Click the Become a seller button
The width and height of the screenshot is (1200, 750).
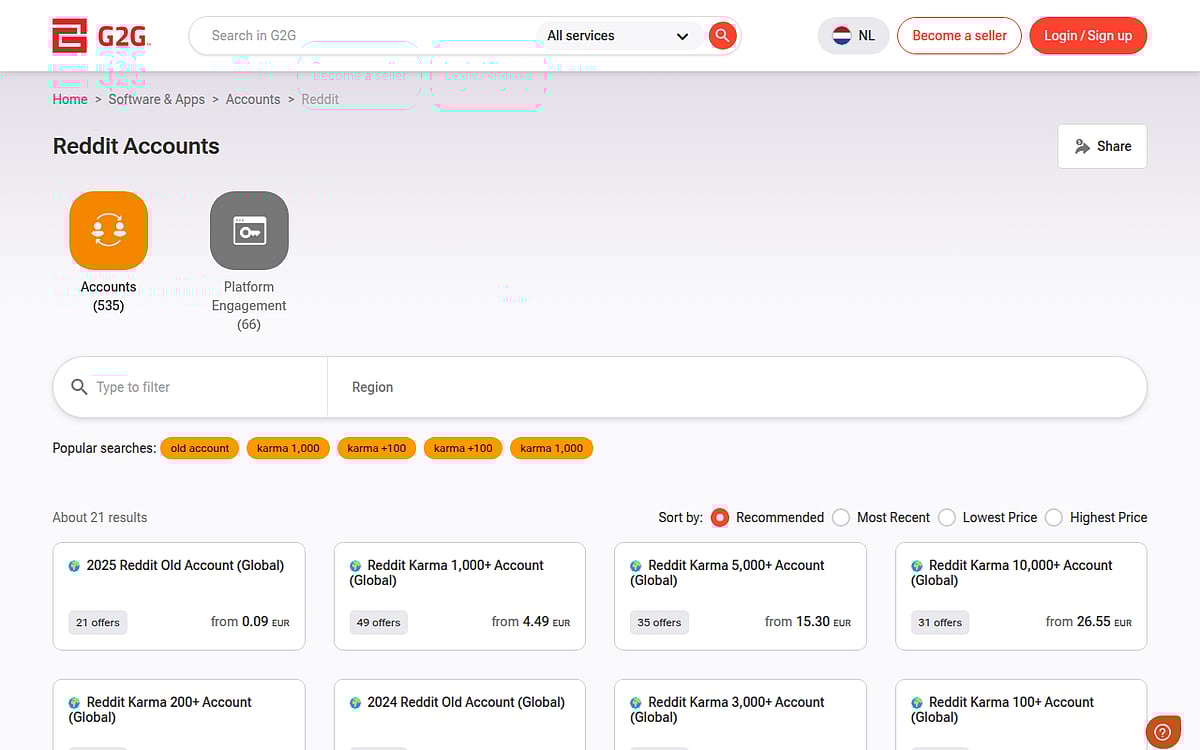coord(959,36)
